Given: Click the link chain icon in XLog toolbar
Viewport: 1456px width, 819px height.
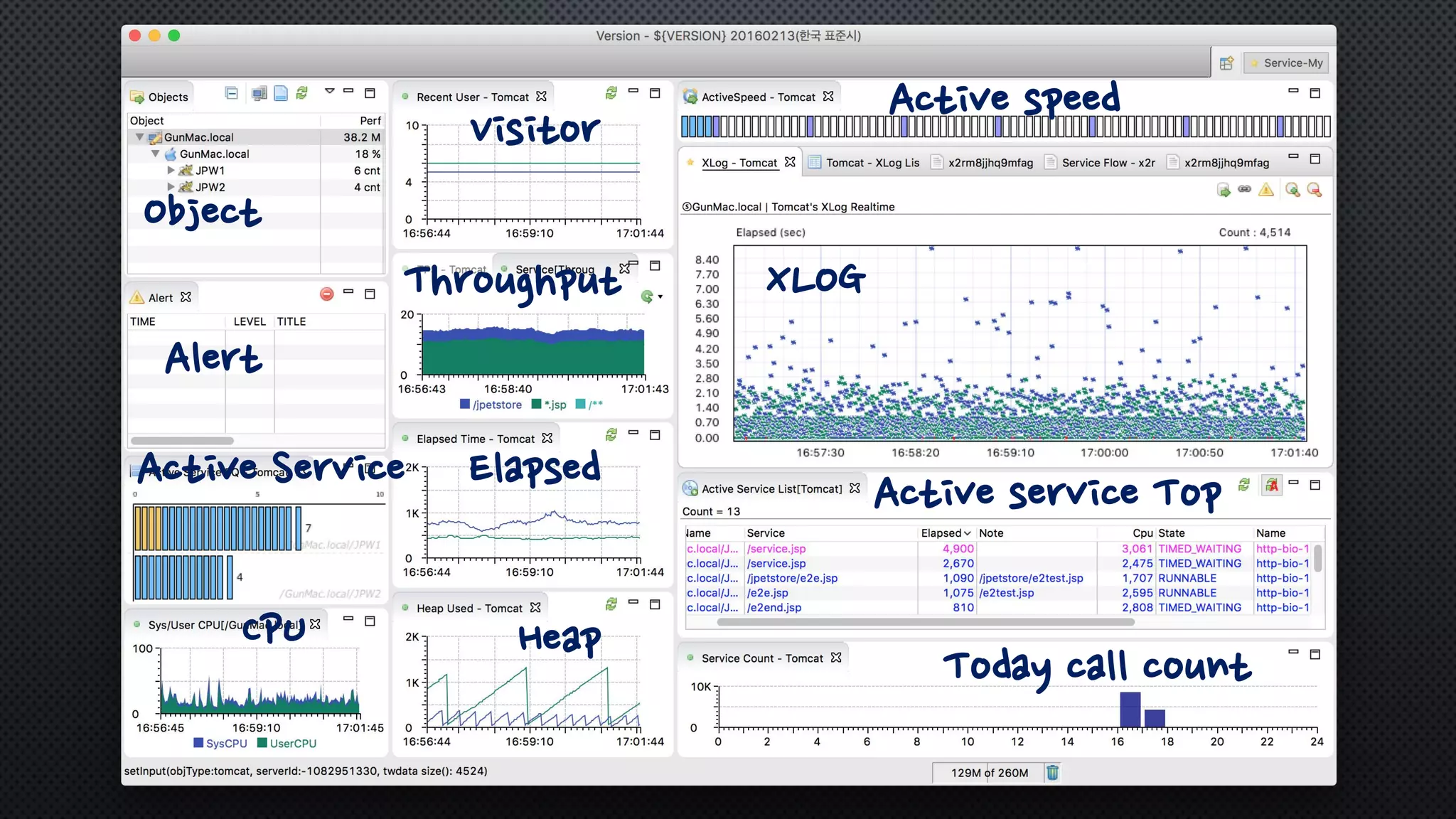Looking at the screenshot, I should click(1244, 189).
